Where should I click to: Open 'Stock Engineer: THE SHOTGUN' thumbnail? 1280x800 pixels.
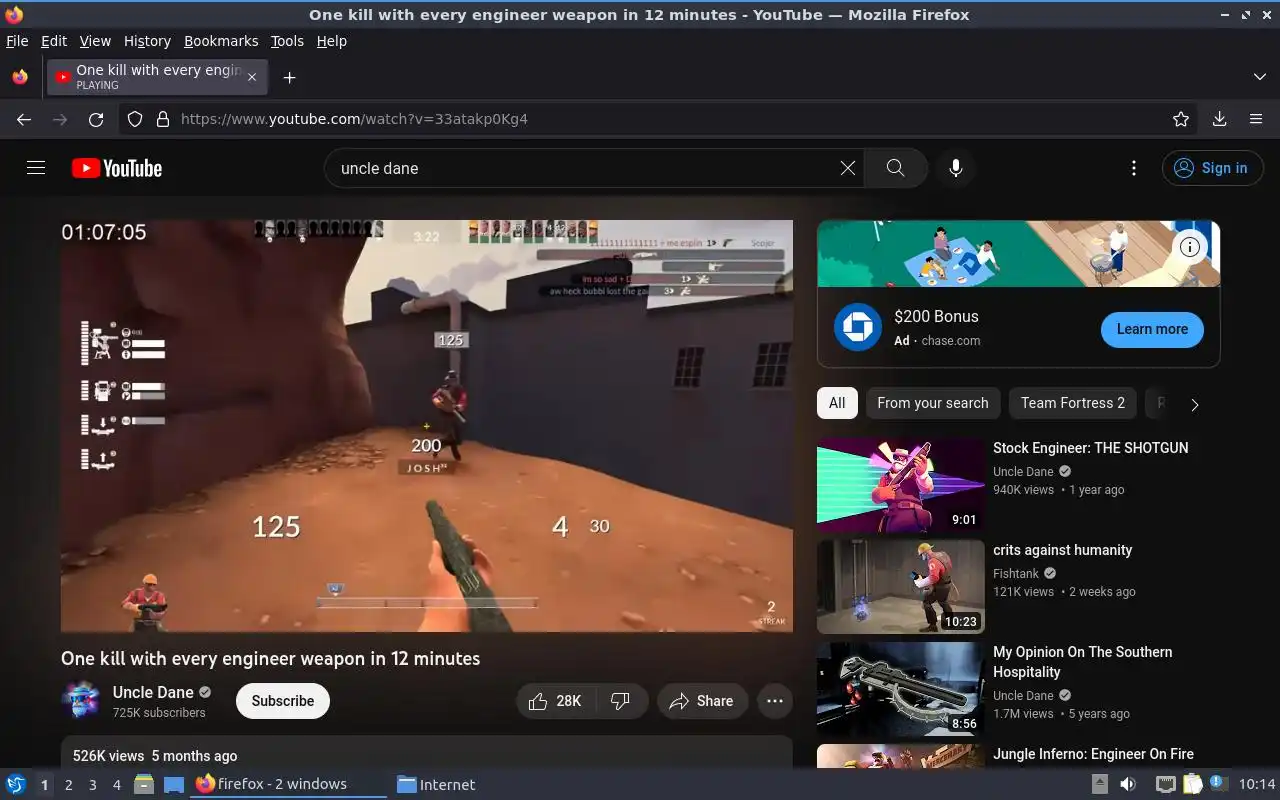point(901,485)
